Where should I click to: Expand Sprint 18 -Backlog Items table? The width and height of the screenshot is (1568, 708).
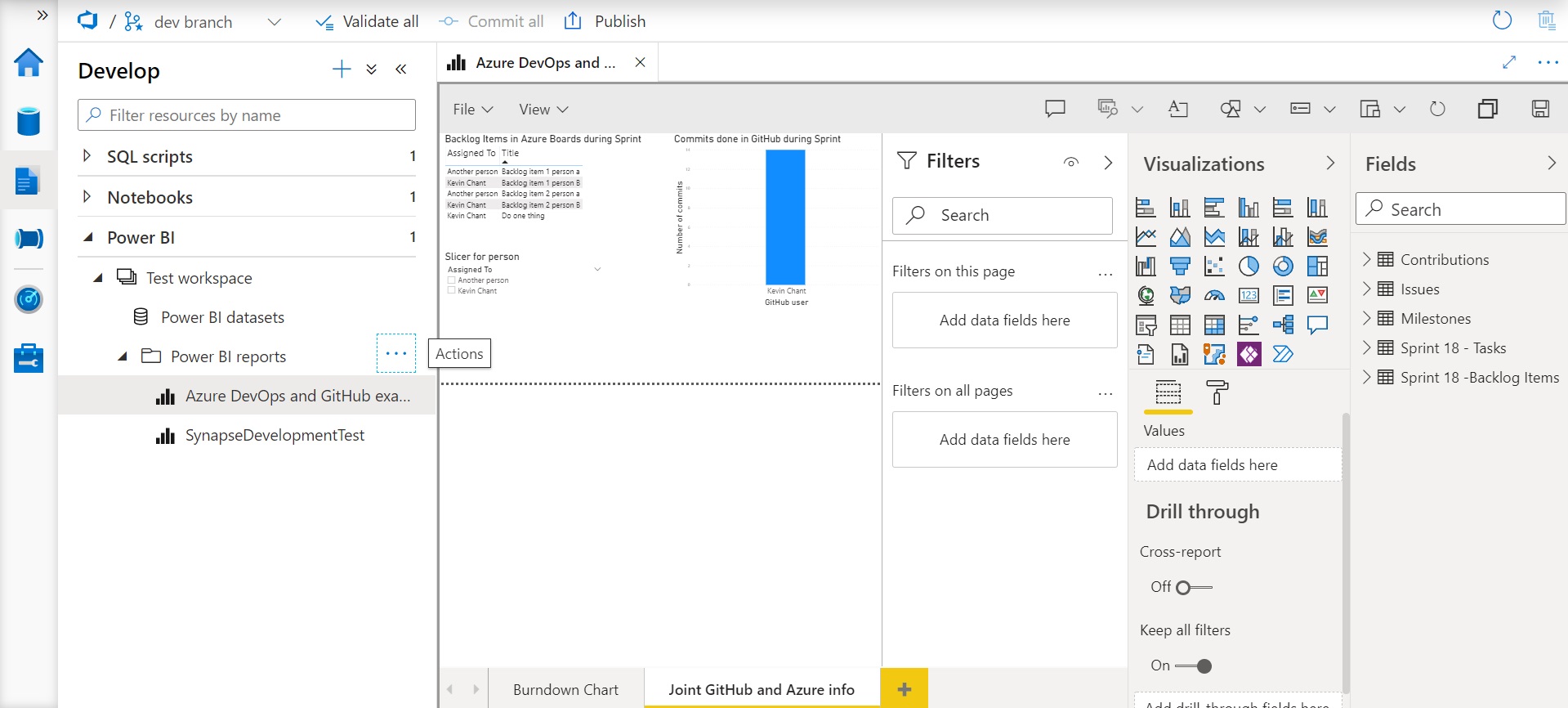1366,377
